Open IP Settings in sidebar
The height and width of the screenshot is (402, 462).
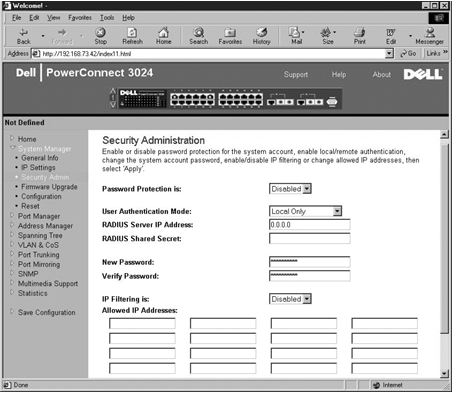coord(38,167)
